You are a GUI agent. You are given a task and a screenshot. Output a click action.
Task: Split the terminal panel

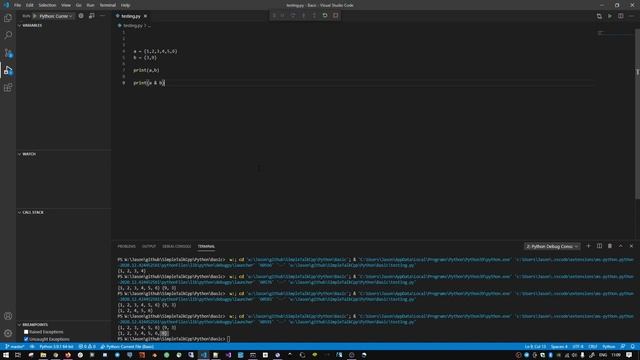pyautogui.click(x=599, y=246)
